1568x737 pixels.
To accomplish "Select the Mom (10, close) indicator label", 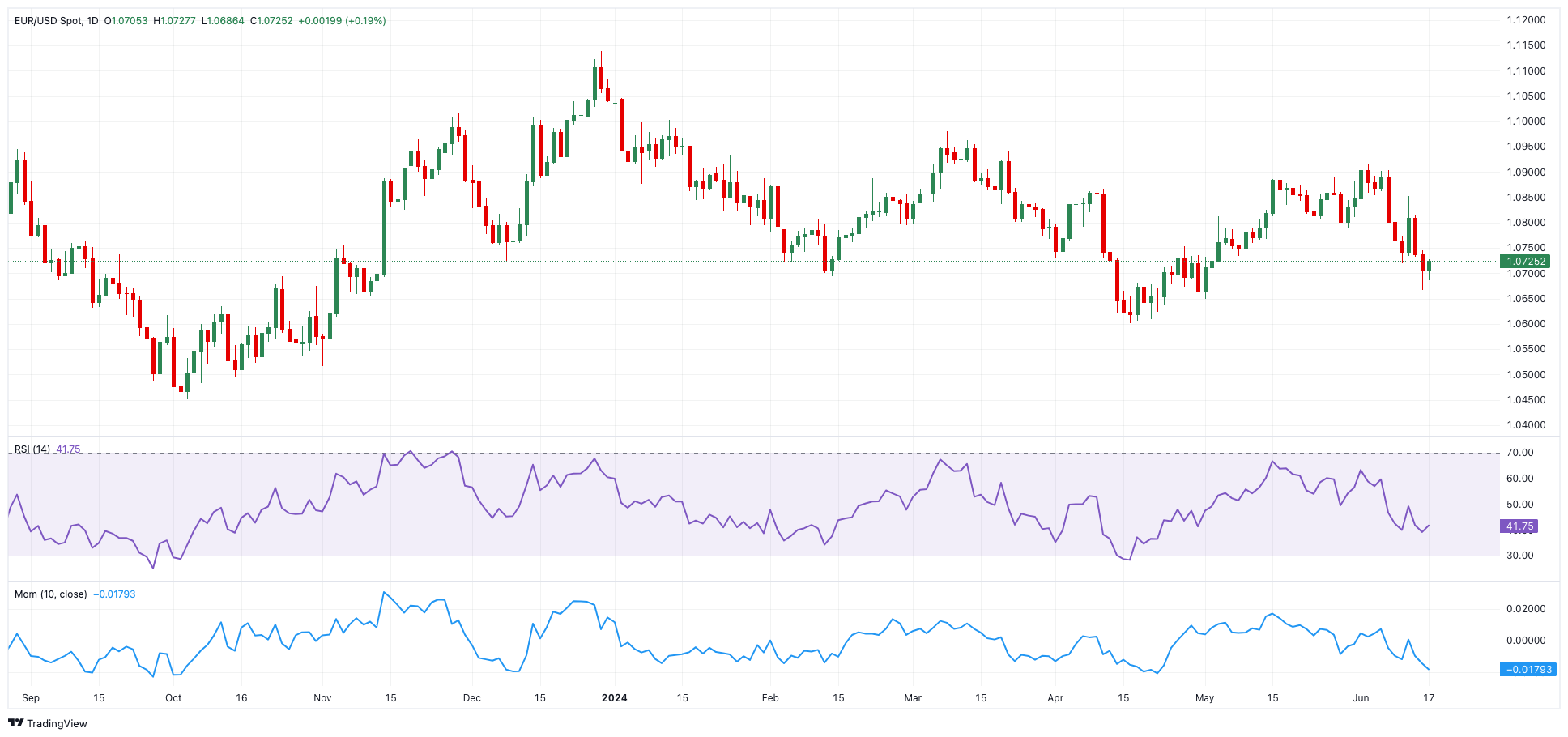I will [50, 594].
